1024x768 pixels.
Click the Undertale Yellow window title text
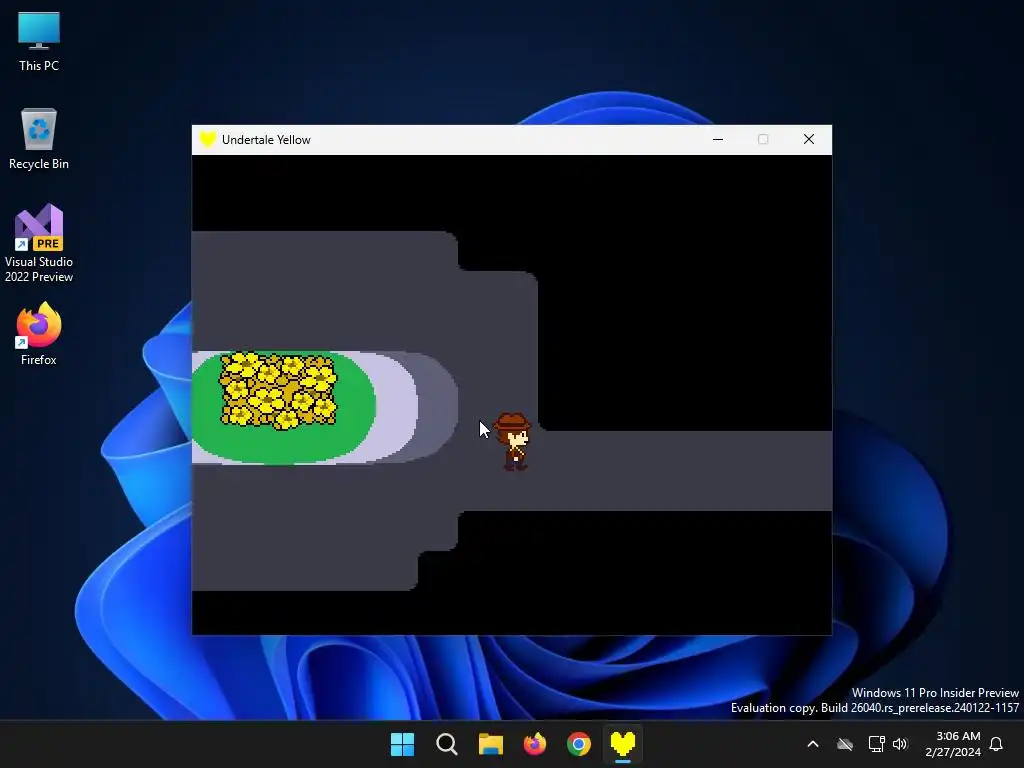coord(266,140)
